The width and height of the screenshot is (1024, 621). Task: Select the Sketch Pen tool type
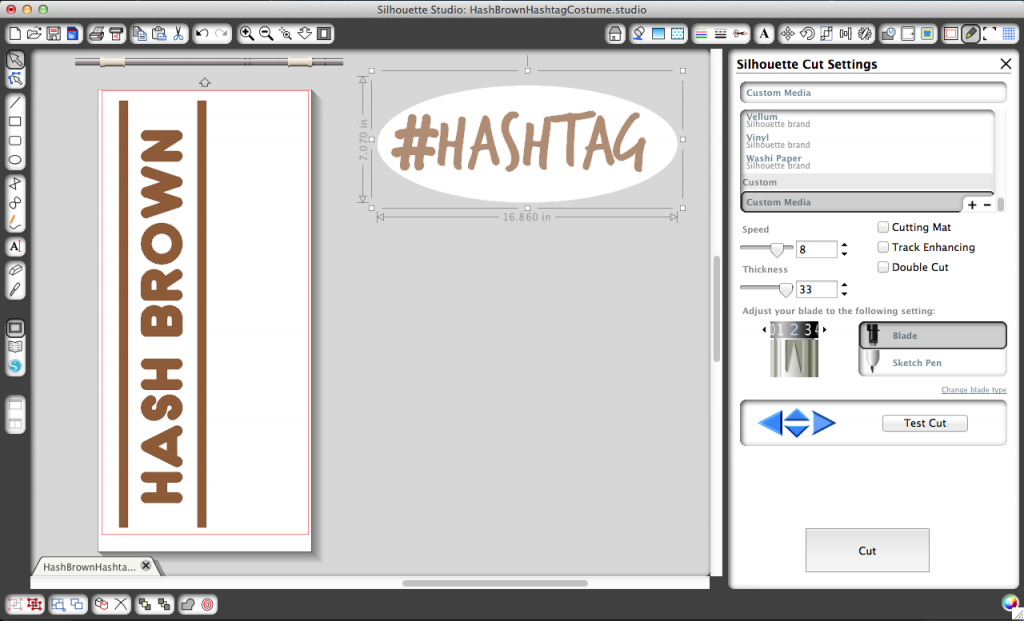coord(933,362)
